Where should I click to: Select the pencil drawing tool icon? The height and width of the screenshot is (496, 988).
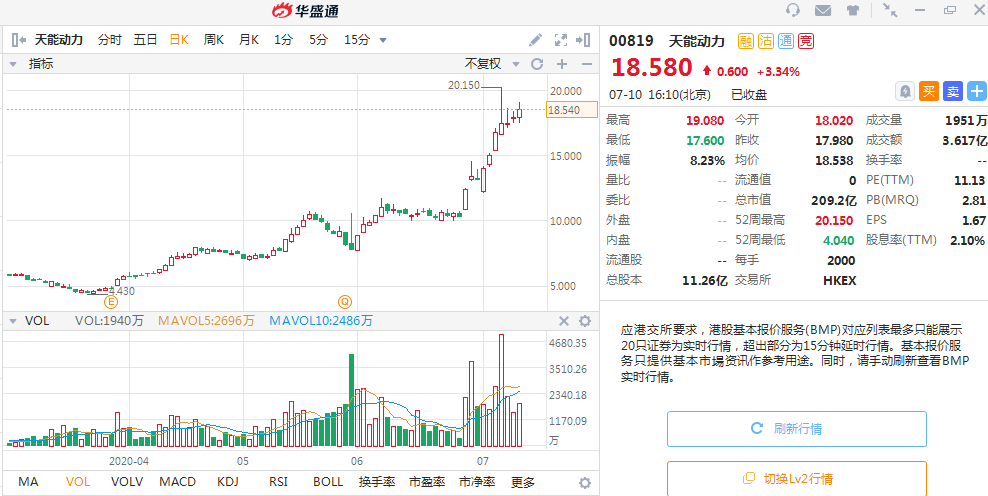[x=535, y=40]
